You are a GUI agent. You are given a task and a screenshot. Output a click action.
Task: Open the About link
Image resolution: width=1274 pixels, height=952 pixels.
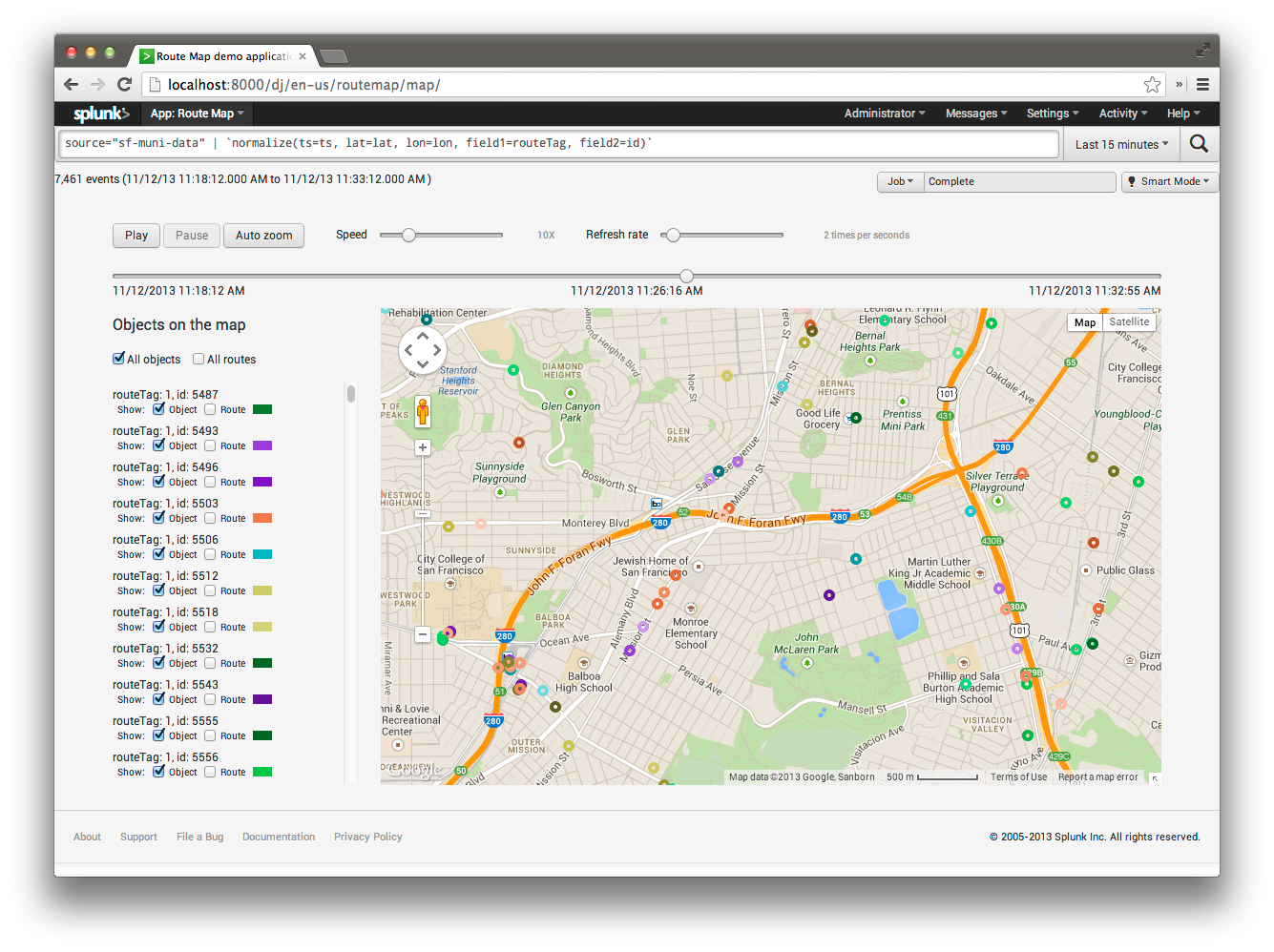(x=87, y=837)
